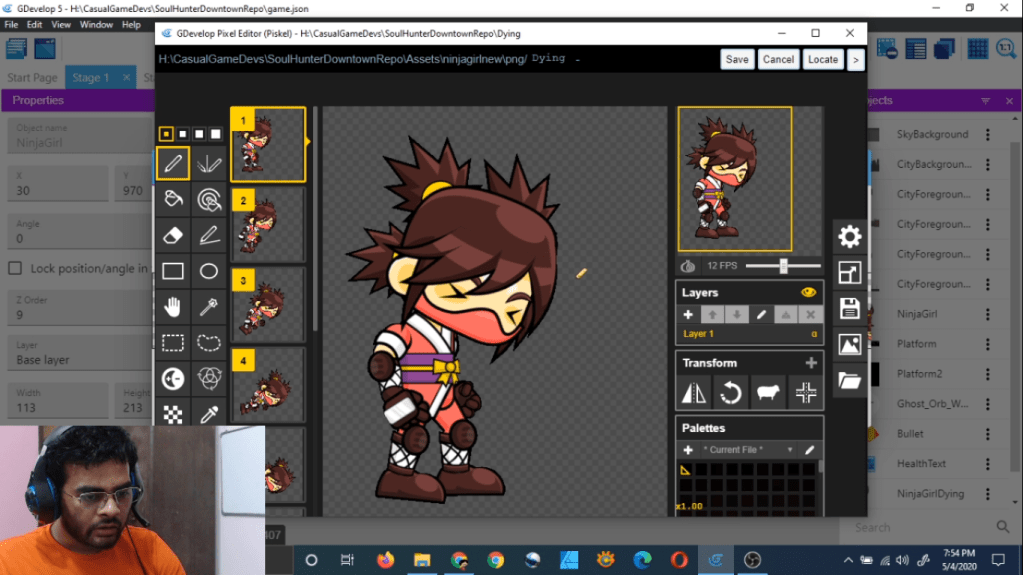
Task: Choose the Rectangle drawing tool
Action: coord(173,271)
